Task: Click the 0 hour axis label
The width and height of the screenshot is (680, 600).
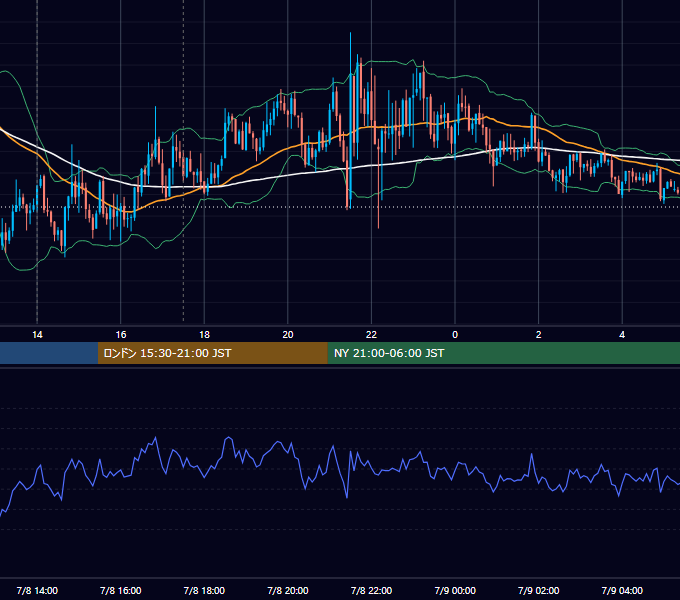Action: click(455, 335)
